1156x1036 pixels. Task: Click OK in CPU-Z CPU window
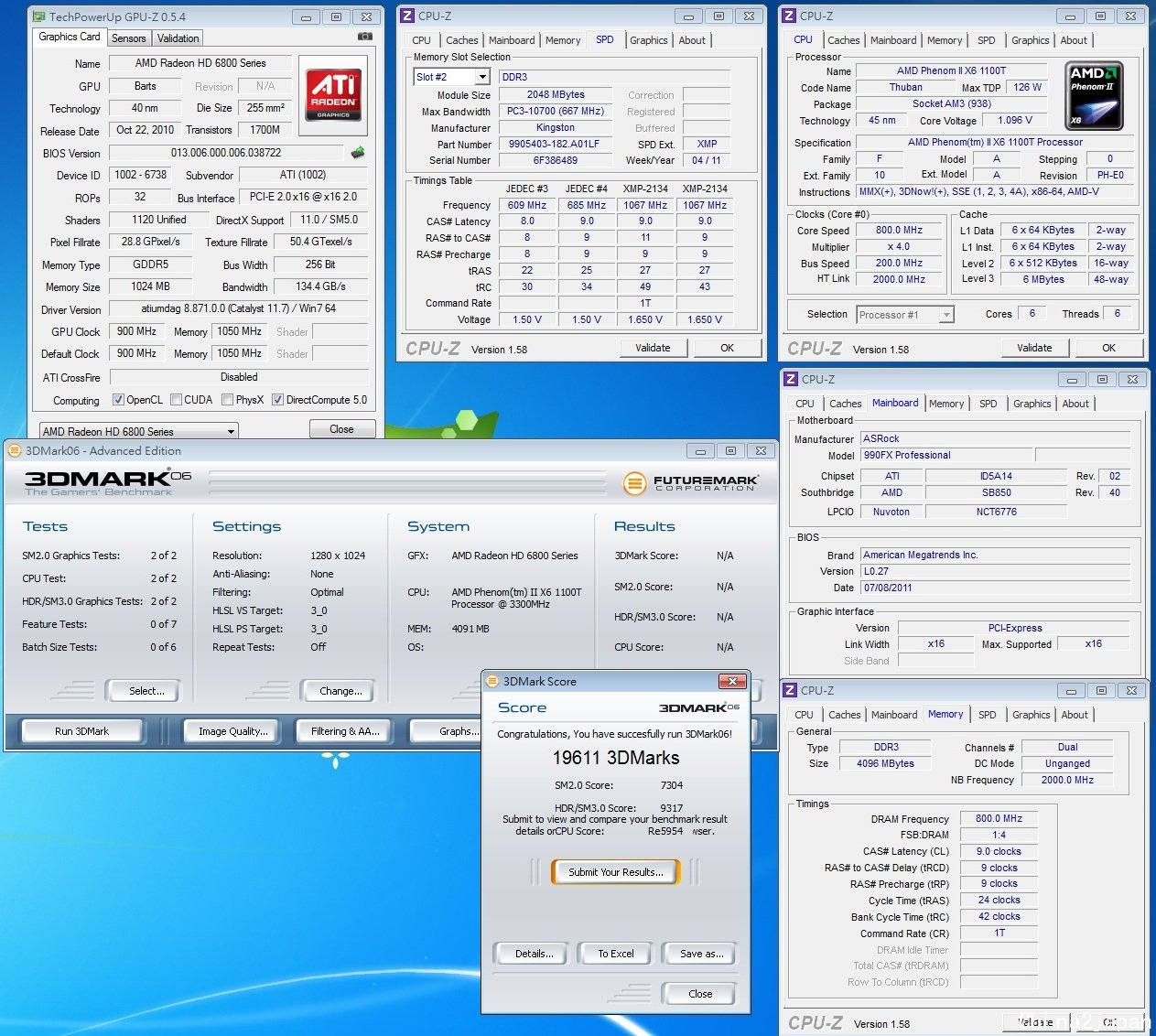(x=1108, y=348)
